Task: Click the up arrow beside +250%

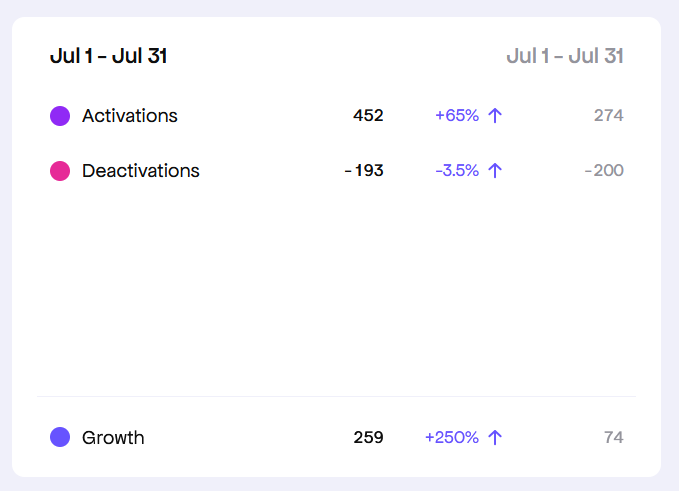Action: pyautogui.click(x=495, y=437)
